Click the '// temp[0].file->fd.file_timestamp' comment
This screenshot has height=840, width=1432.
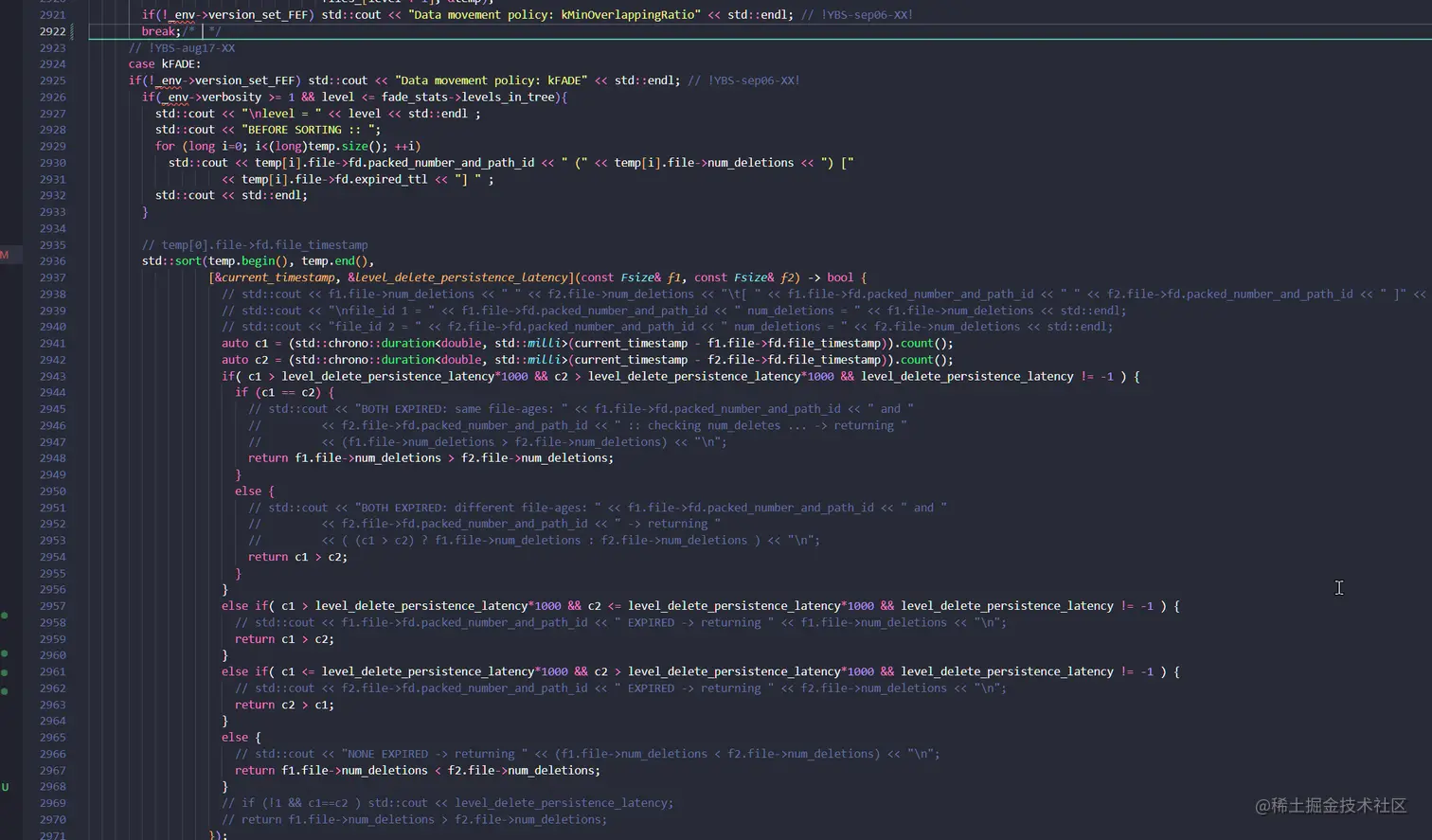(x=255, y=245)
